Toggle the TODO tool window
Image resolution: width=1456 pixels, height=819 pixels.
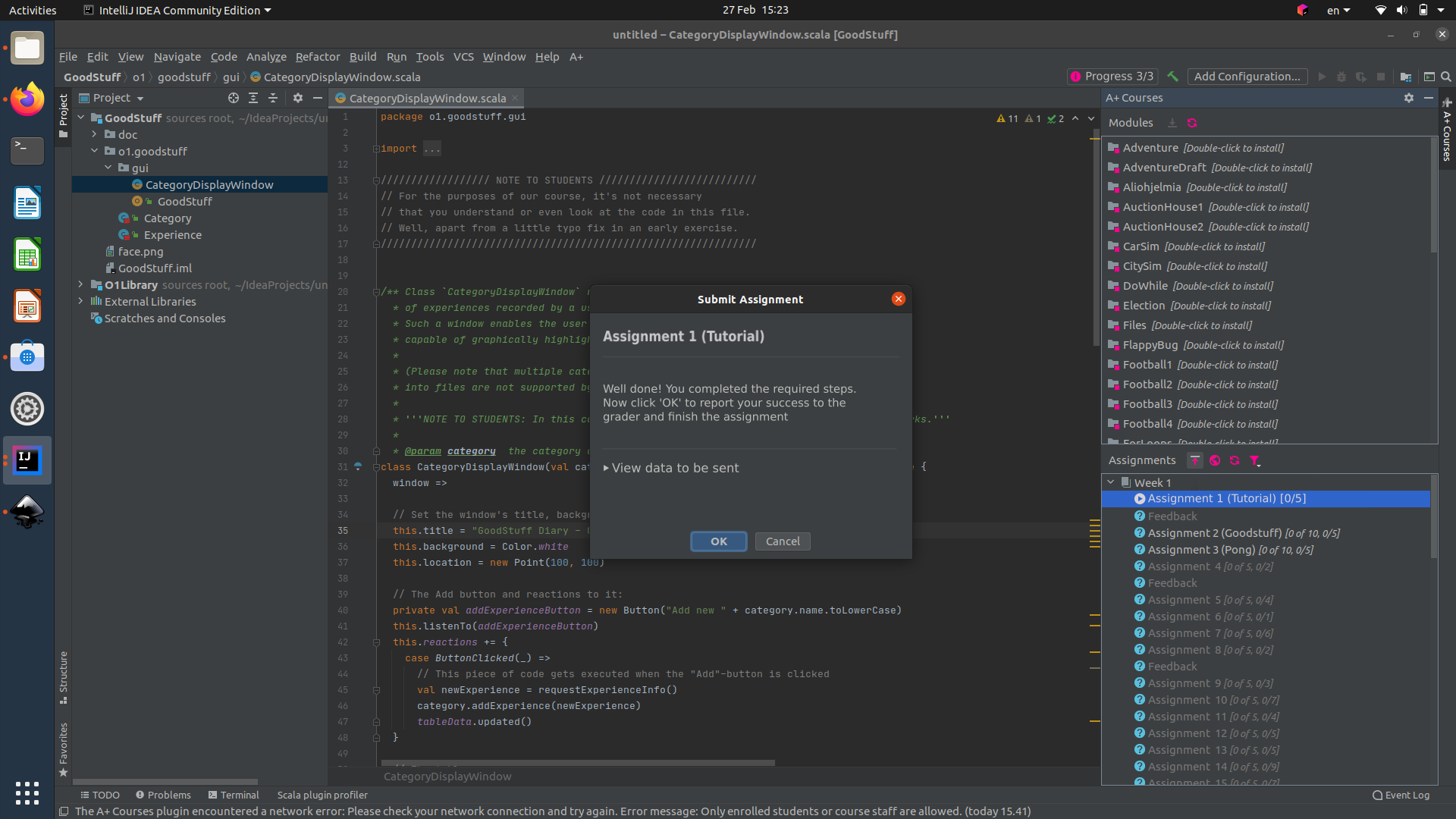101,795
